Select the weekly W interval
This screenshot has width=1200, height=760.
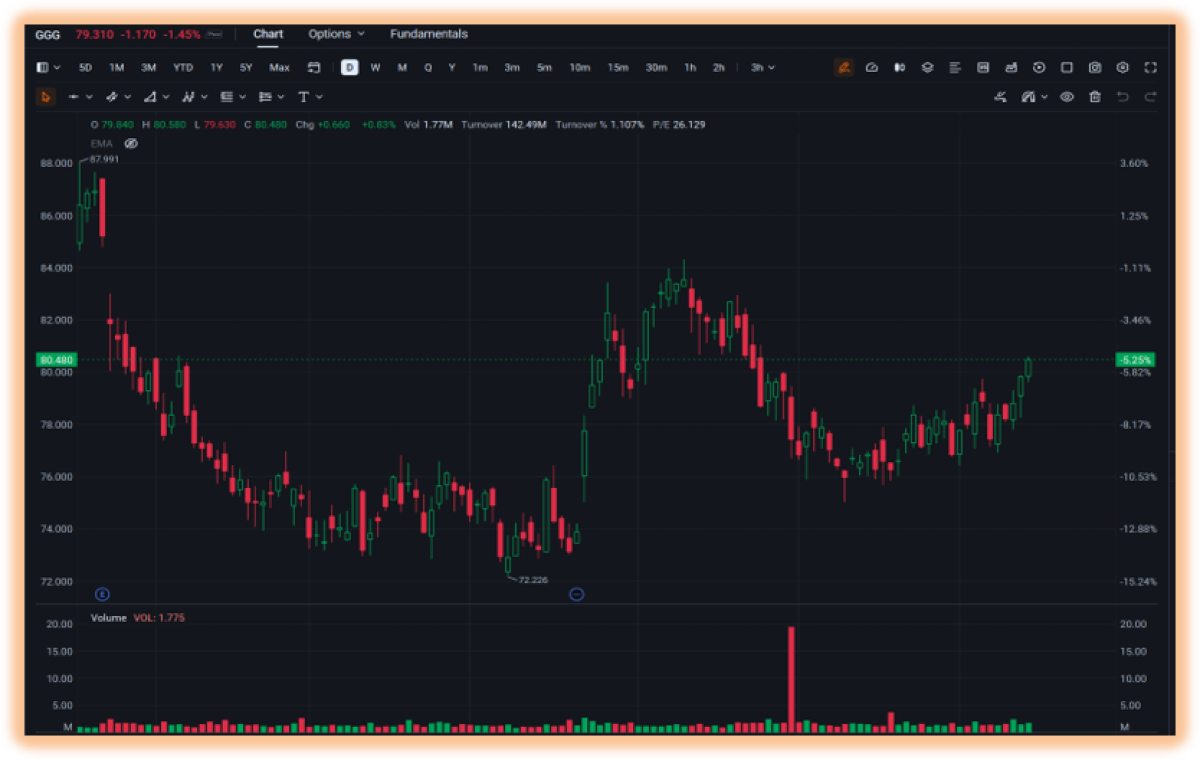(x=375, y=68)
